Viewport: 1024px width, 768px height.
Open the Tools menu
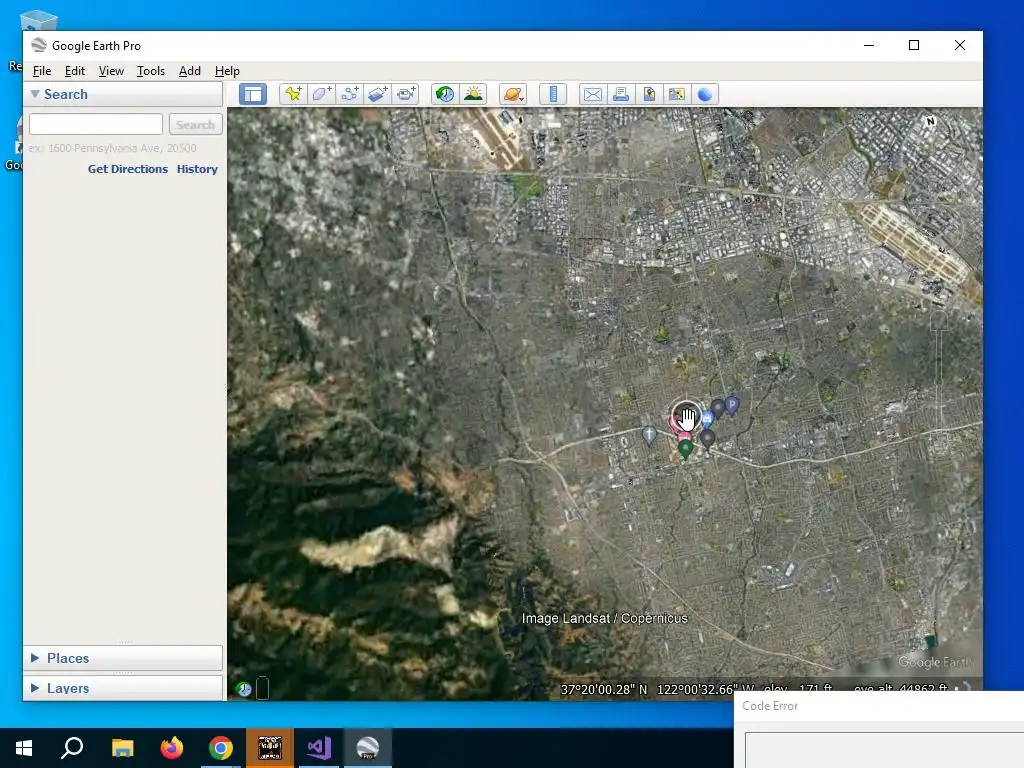pyautogui.click(x=151, y=71)
